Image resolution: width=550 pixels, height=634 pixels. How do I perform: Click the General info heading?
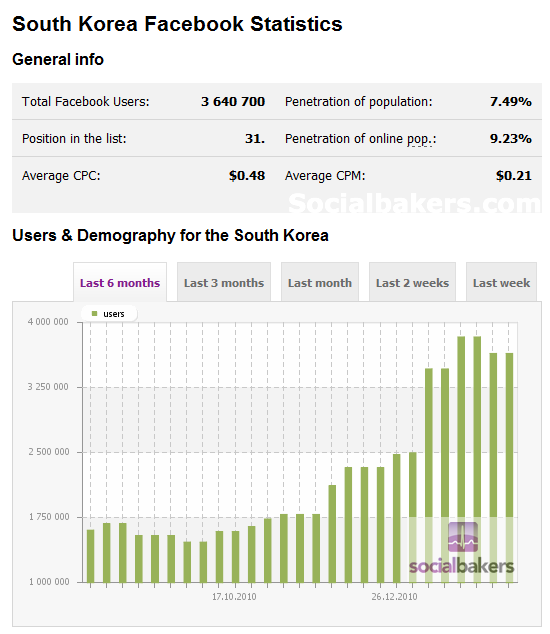pos(58,59)
